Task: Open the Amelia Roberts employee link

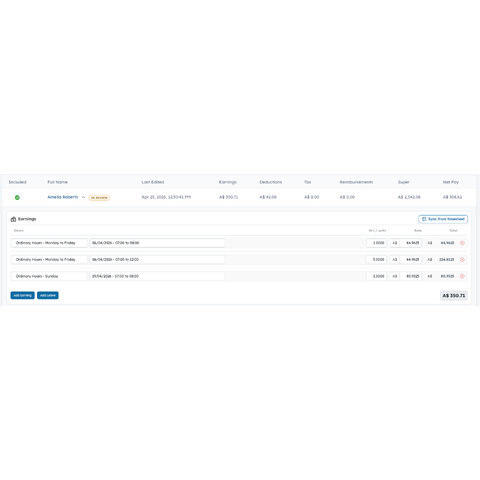Action: [x=63, y=197]
